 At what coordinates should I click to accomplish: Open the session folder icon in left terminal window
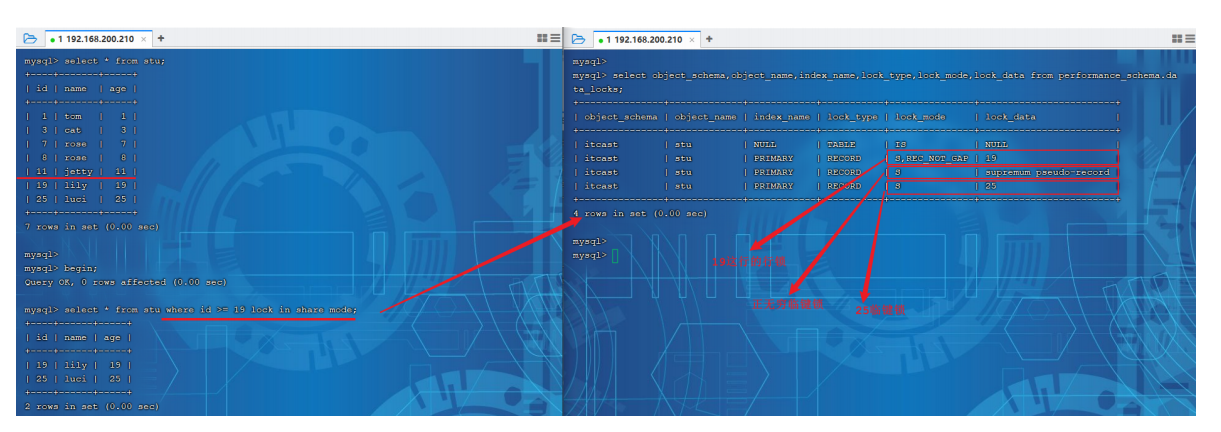point(30,38)
